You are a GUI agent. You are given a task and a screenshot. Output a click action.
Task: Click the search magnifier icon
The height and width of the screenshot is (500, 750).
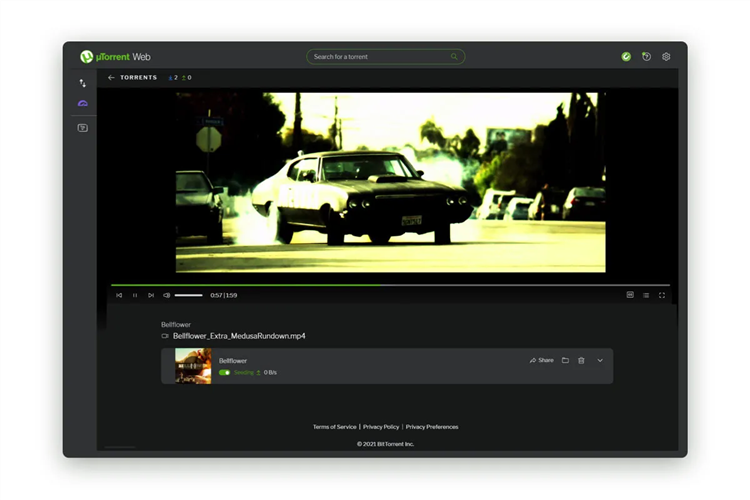tap(454, 56)
